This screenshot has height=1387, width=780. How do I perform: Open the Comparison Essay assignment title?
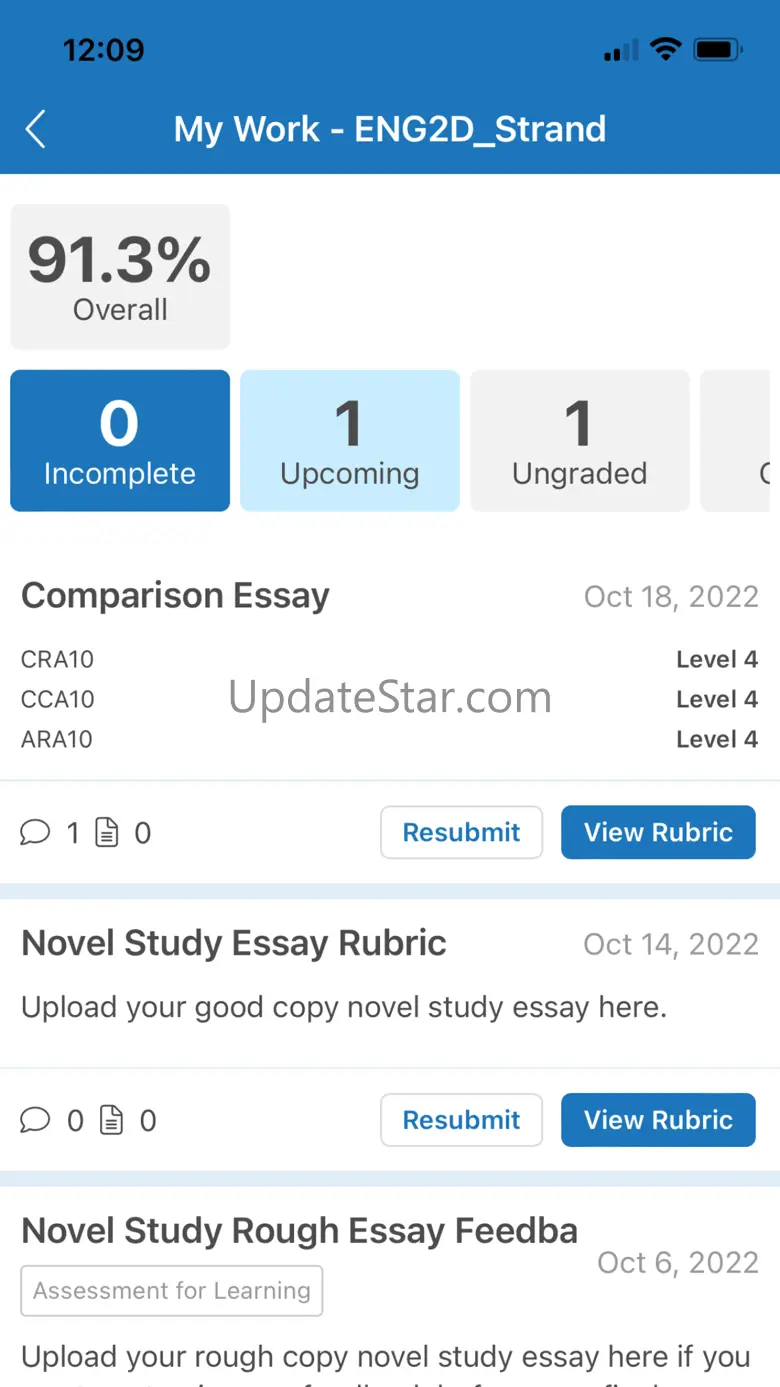[x=175, y=596]
